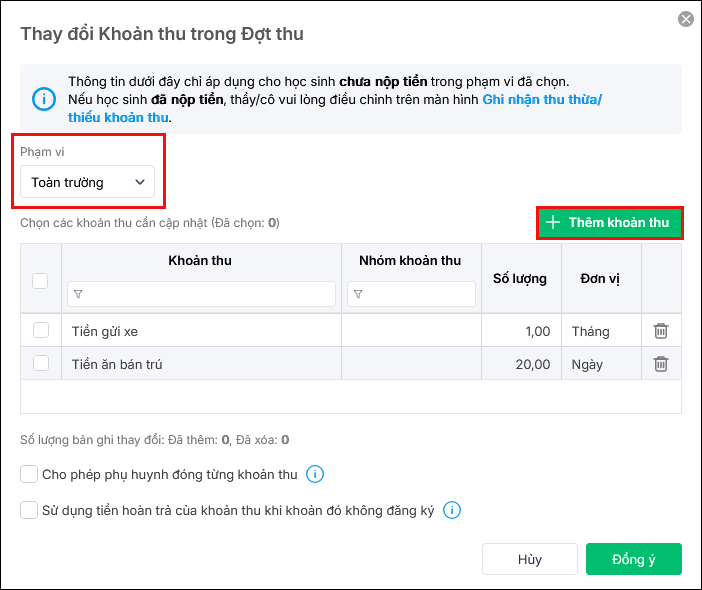Image resolution: width=702 pixels, height=590 pixels.
Task: Click filter icon in Nhóm khoản thu column
Action: pos(358,294)
